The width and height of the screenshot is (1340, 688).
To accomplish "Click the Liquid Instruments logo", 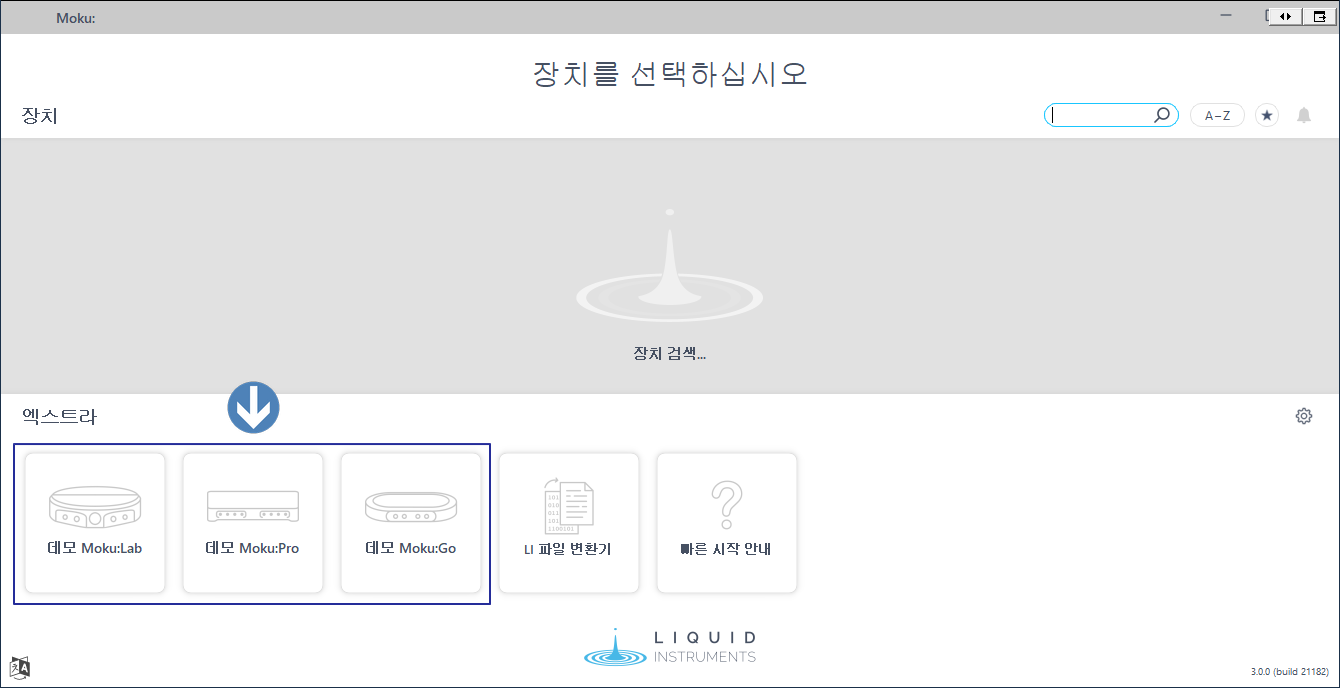I will (x=670, y=647).
